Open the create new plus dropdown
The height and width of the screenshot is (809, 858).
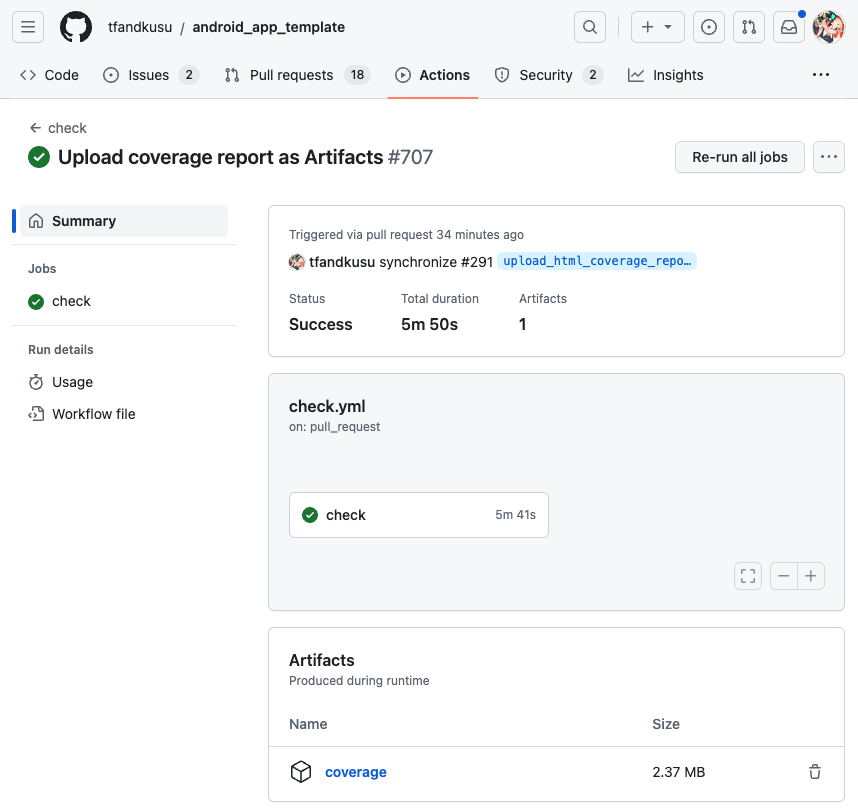point(658,27)
